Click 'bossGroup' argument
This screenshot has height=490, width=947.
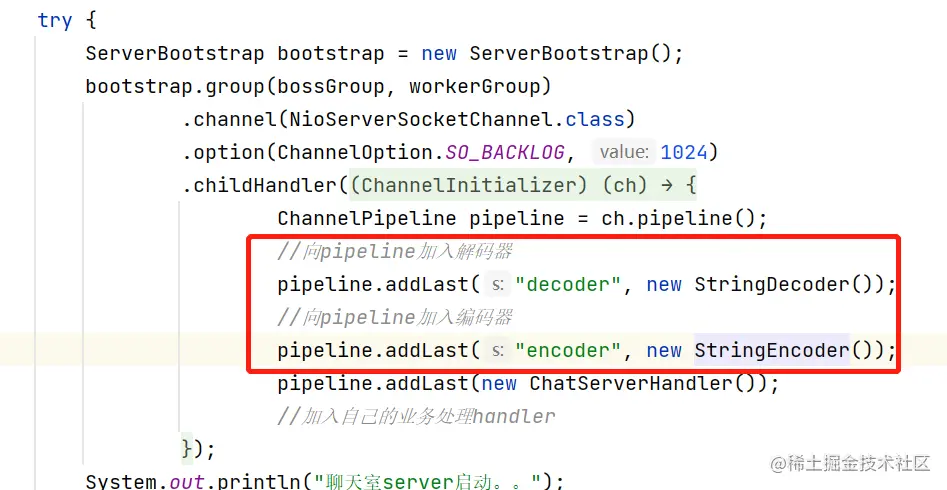click(330, 87)
